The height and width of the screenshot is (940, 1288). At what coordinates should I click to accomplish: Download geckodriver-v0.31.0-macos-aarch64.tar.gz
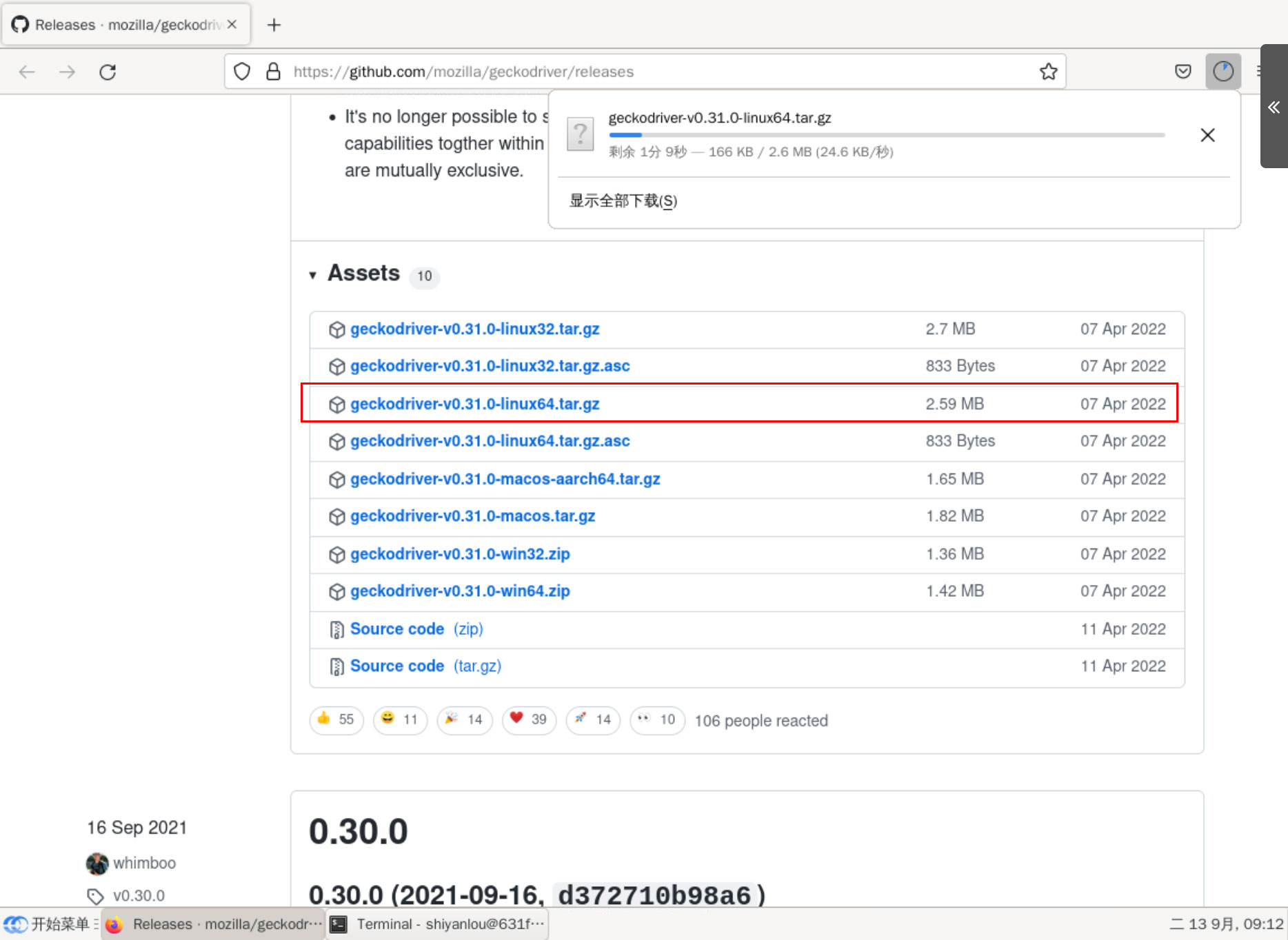[505, 479]
